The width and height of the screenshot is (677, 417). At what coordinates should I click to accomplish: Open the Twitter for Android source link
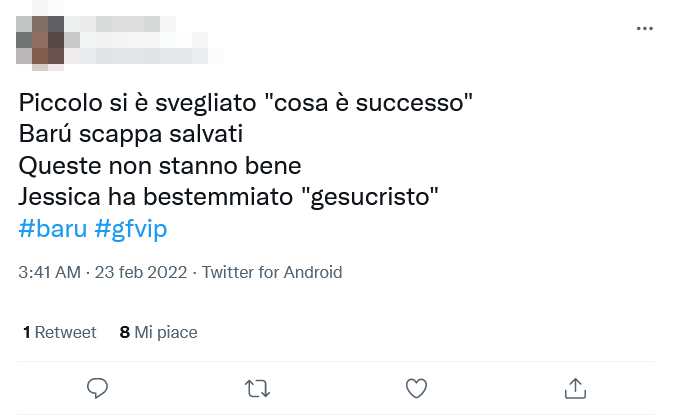[x=272, y=272]
